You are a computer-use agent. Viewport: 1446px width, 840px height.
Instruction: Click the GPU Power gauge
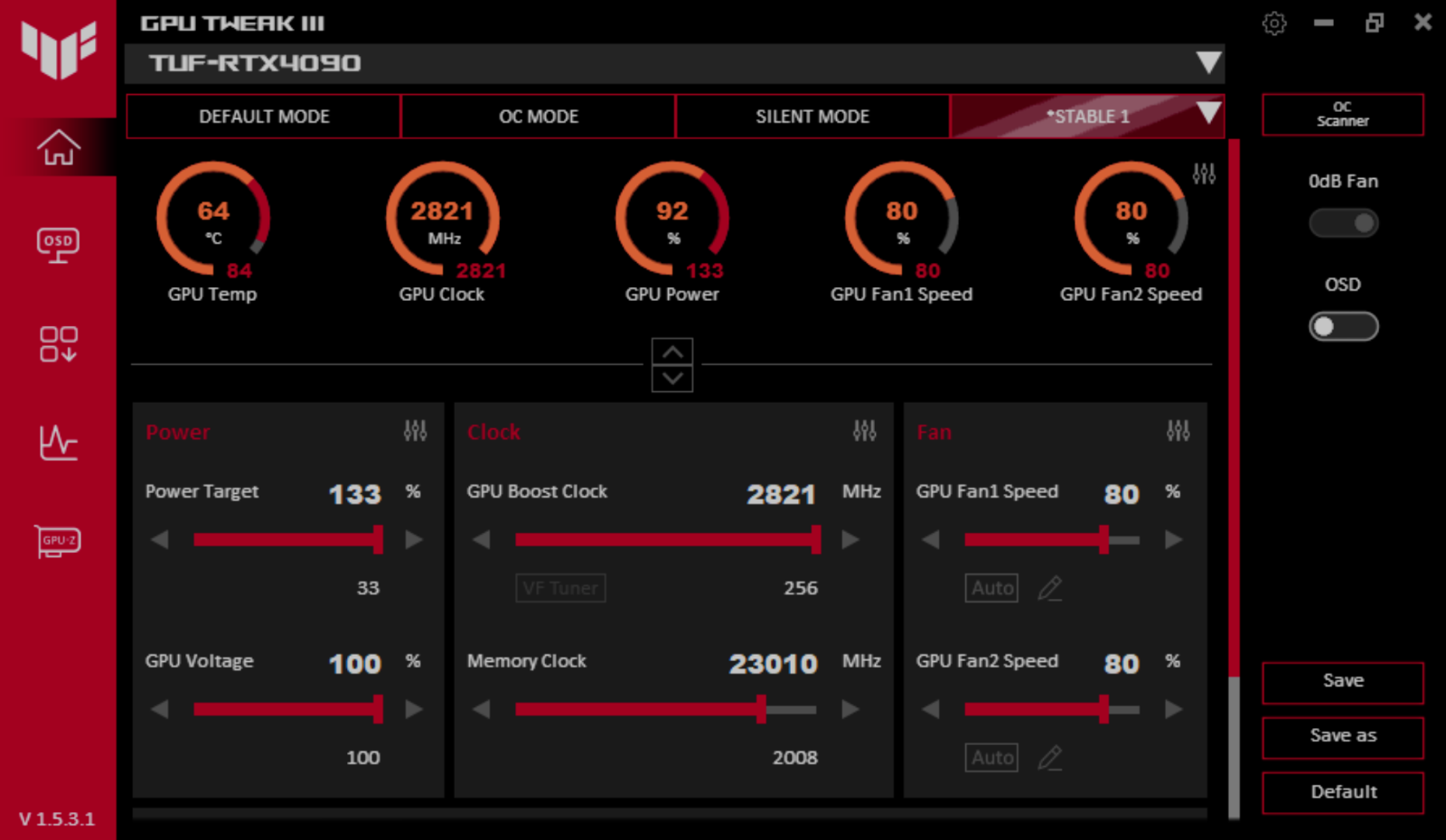(x=672, y=219)
